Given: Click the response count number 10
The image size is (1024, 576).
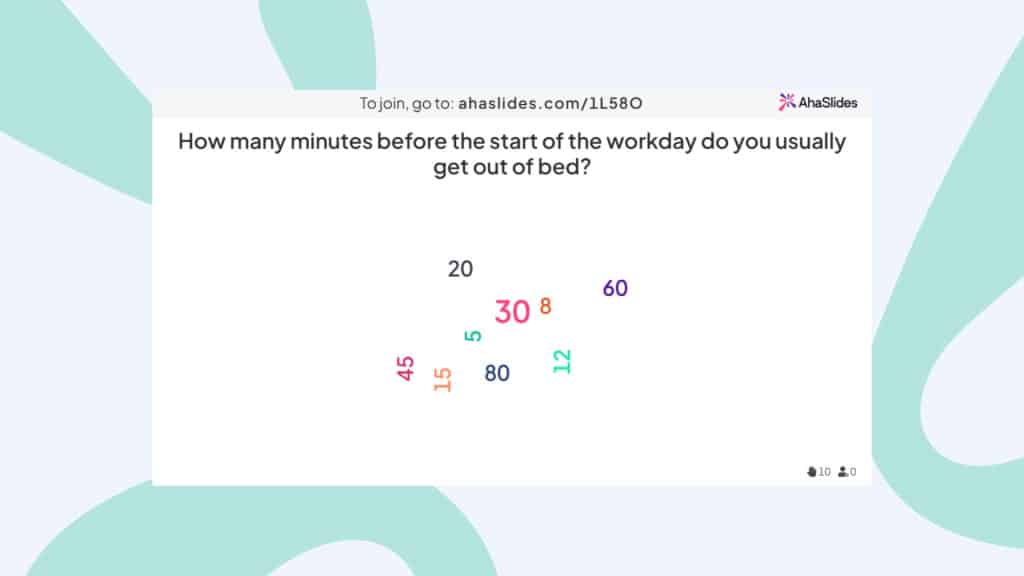Looking at the screenshot, I should pyautogui.click(x=825, y=472).
